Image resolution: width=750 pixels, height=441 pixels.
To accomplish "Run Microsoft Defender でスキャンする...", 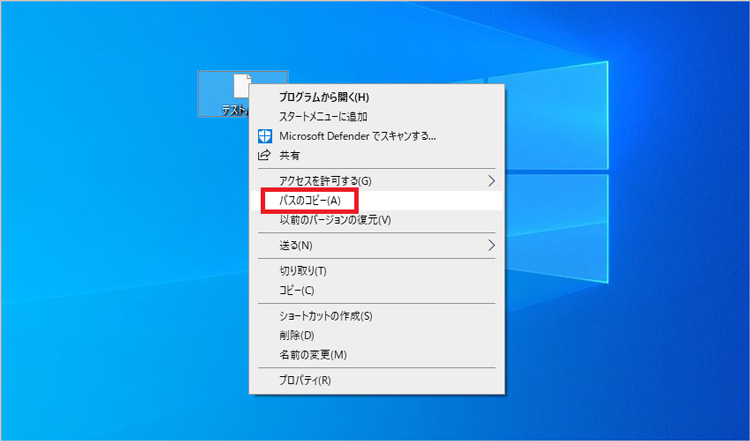I will coord(376,136).
